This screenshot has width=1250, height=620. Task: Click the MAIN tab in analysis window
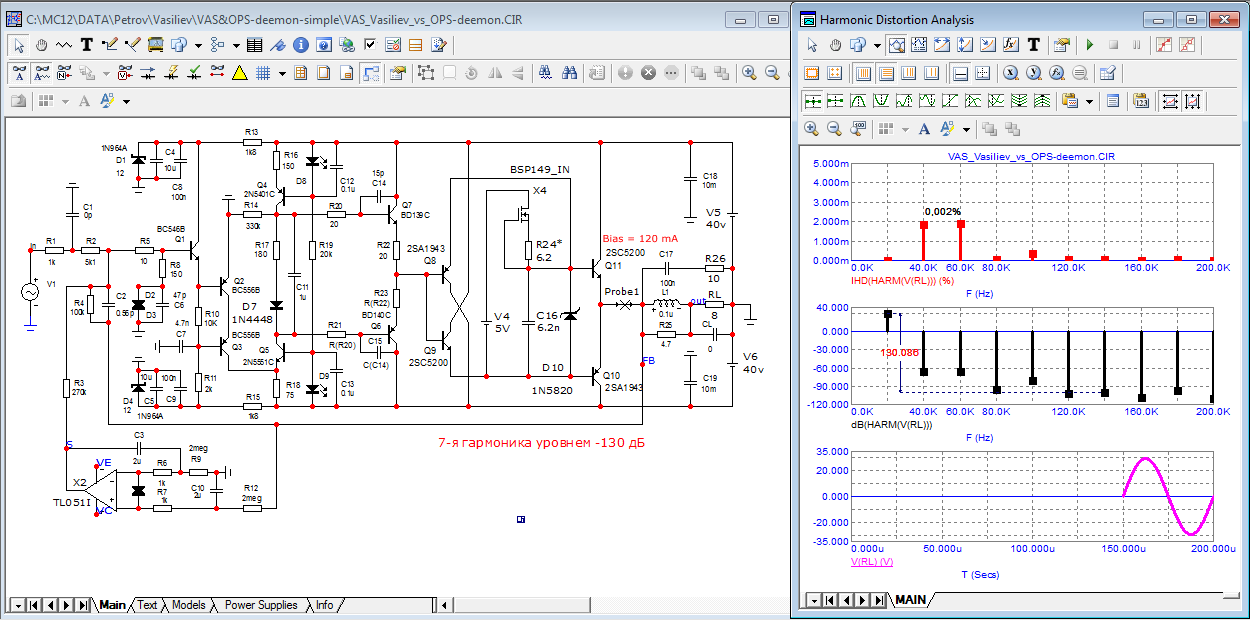pyautogui.click(x=910, y=600)
